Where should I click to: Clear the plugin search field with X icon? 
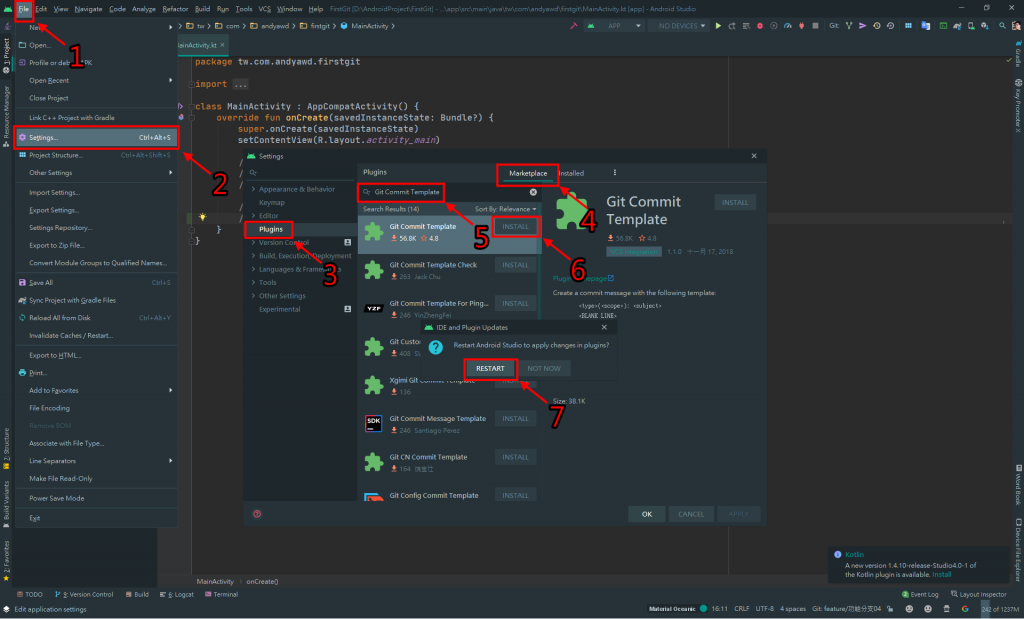click(533, 192)
